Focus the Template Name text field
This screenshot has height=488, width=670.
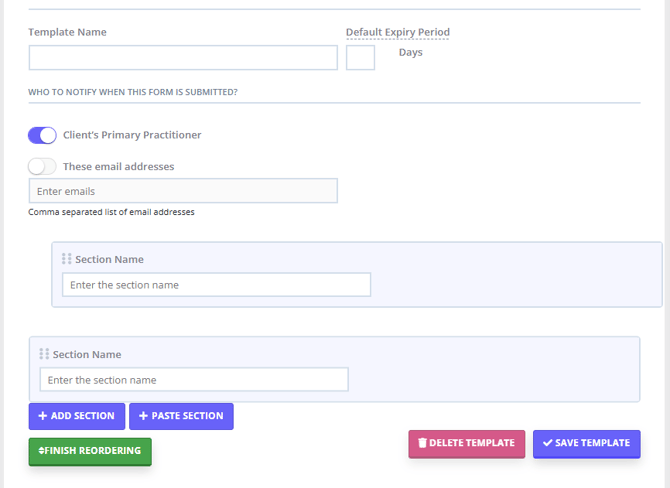pyautogui.click(x=183, y=58)
